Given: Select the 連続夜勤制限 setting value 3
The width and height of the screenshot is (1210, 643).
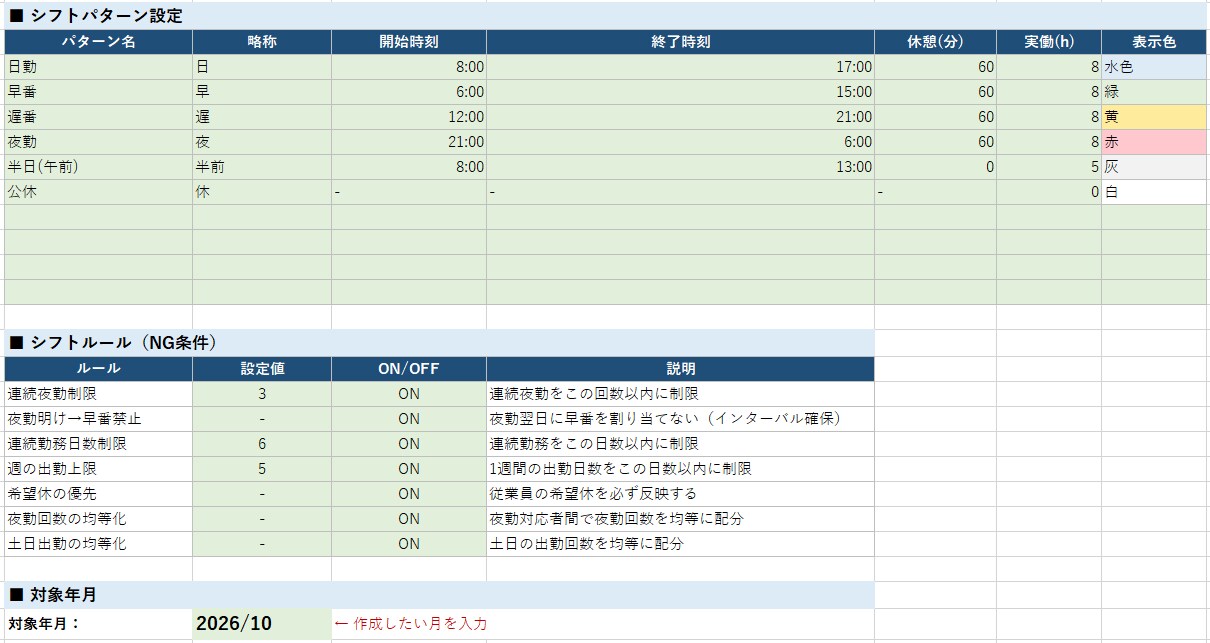Looking at the screenshot, I should [262, 394].
